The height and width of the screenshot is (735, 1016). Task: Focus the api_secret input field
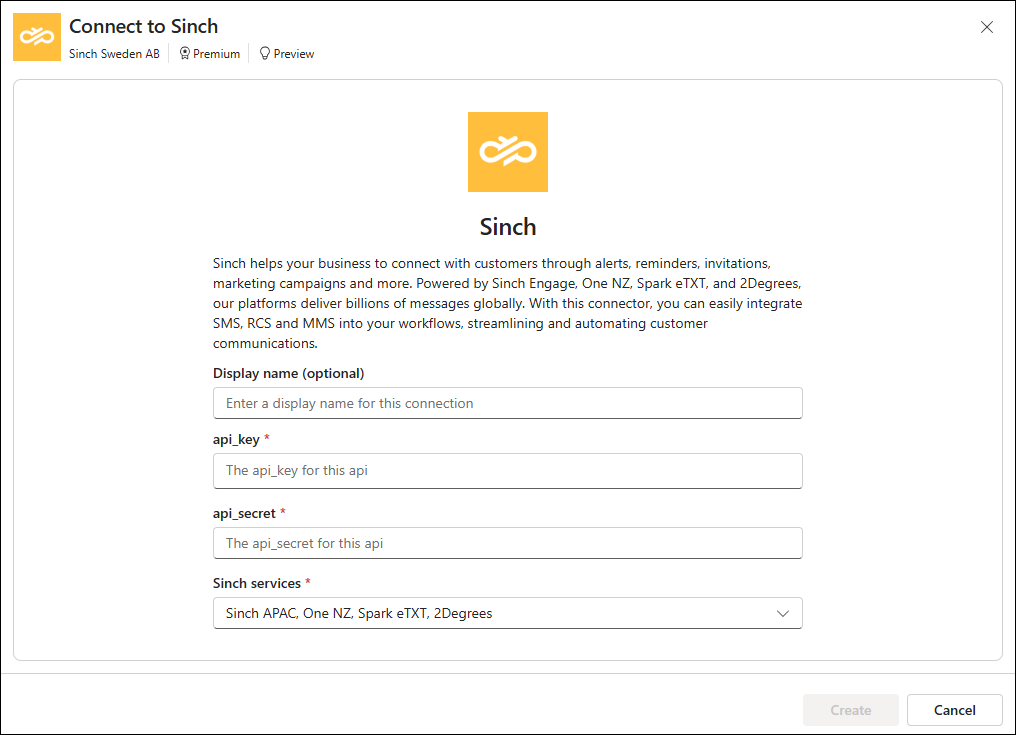click(x=507, y=543)
